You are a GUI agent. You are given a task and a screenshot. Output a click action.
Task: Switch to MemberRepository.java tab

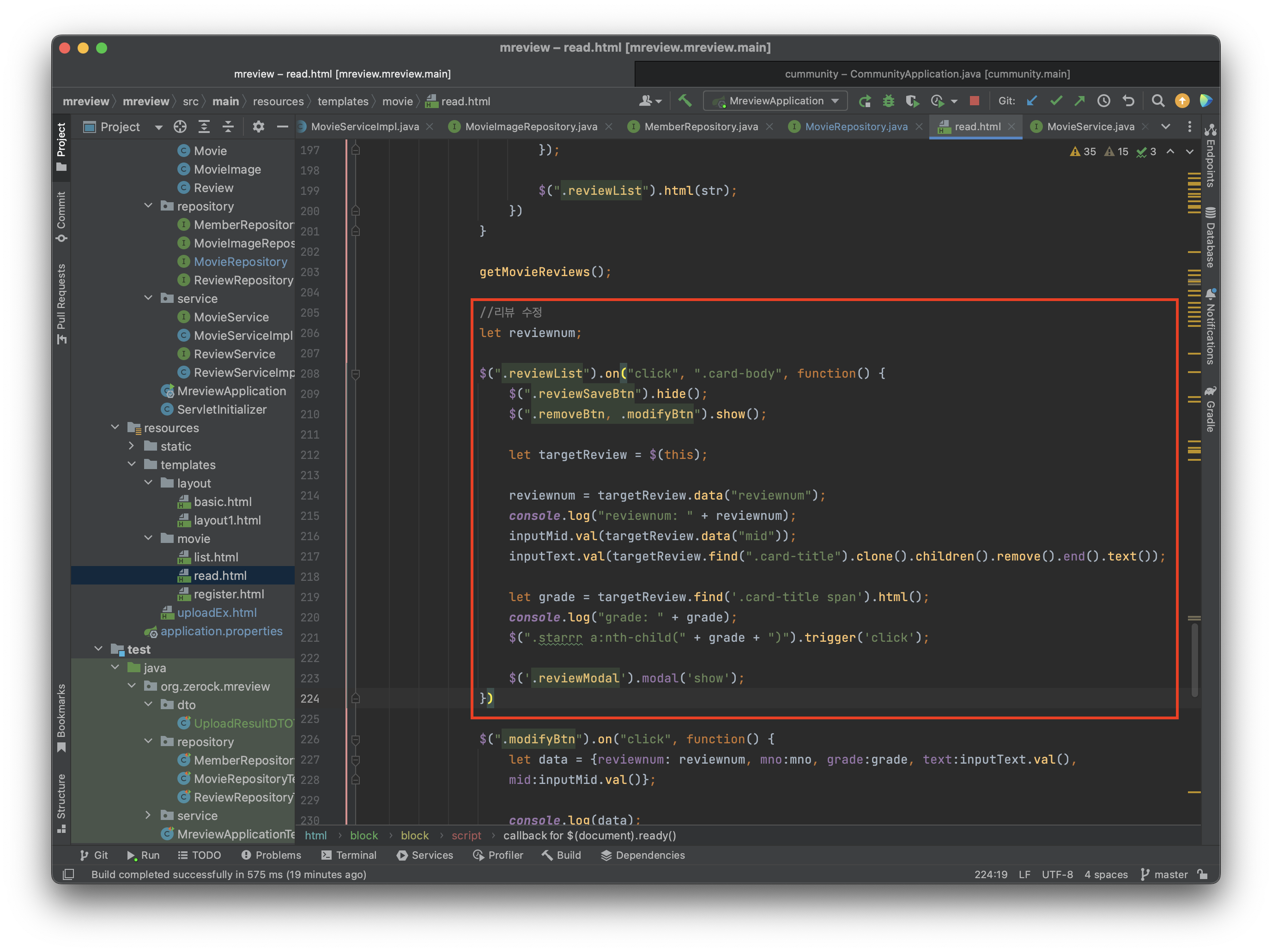pyautogui.click(x=700, y=127)
